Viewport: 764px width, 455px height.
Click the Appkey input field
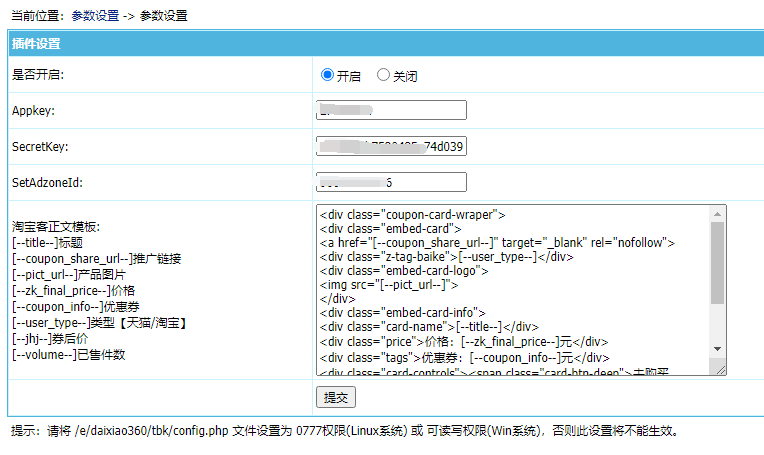tap(391, 110)
